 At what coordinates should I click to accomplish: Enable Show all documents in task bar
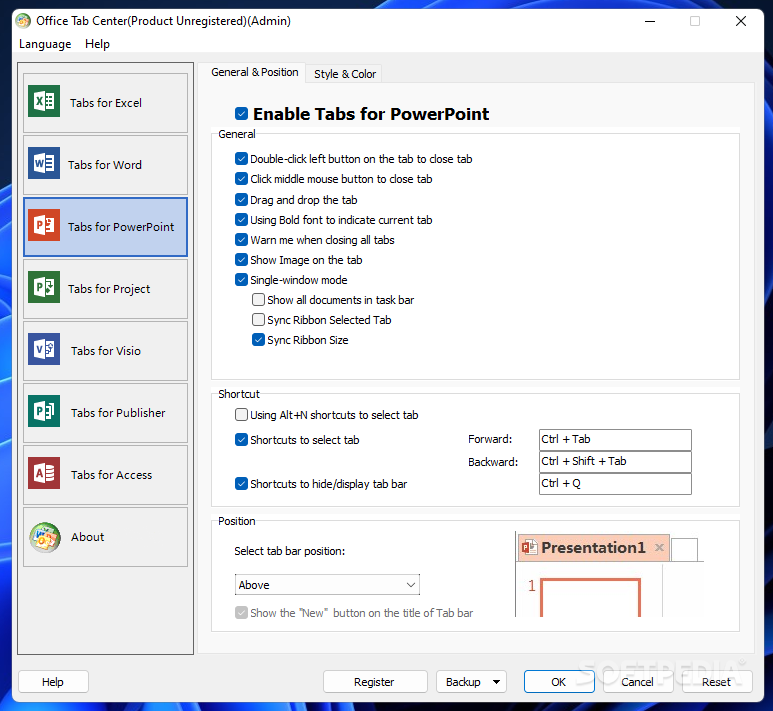coord(258,300)
